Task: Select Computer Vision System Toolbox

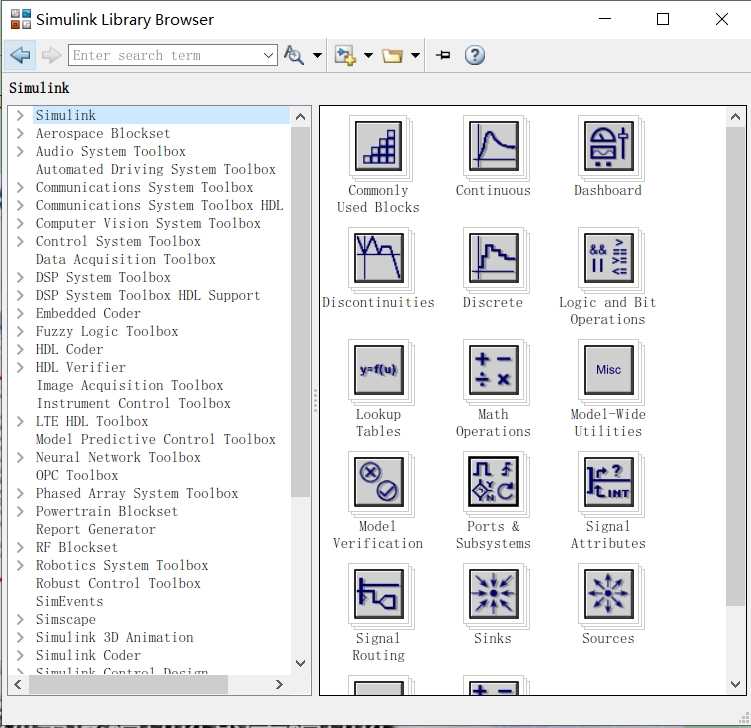Action: pyautogui.click(x=148, y=224)
